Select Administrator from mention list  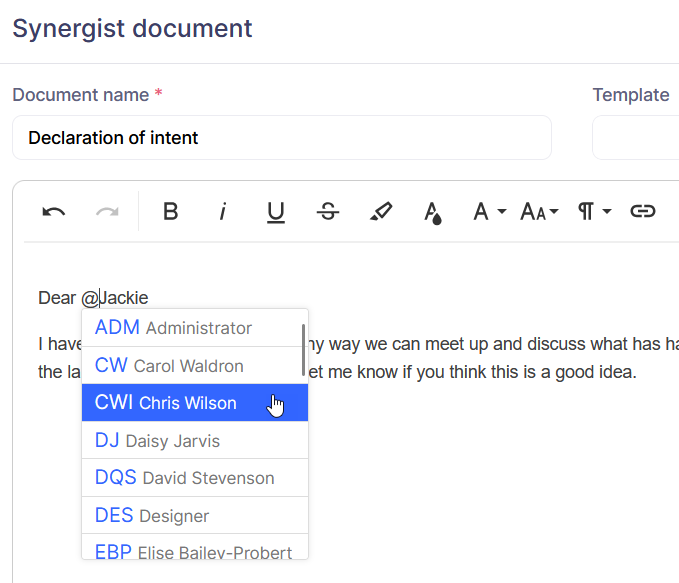pyautogui.click(x=190, y=328)
